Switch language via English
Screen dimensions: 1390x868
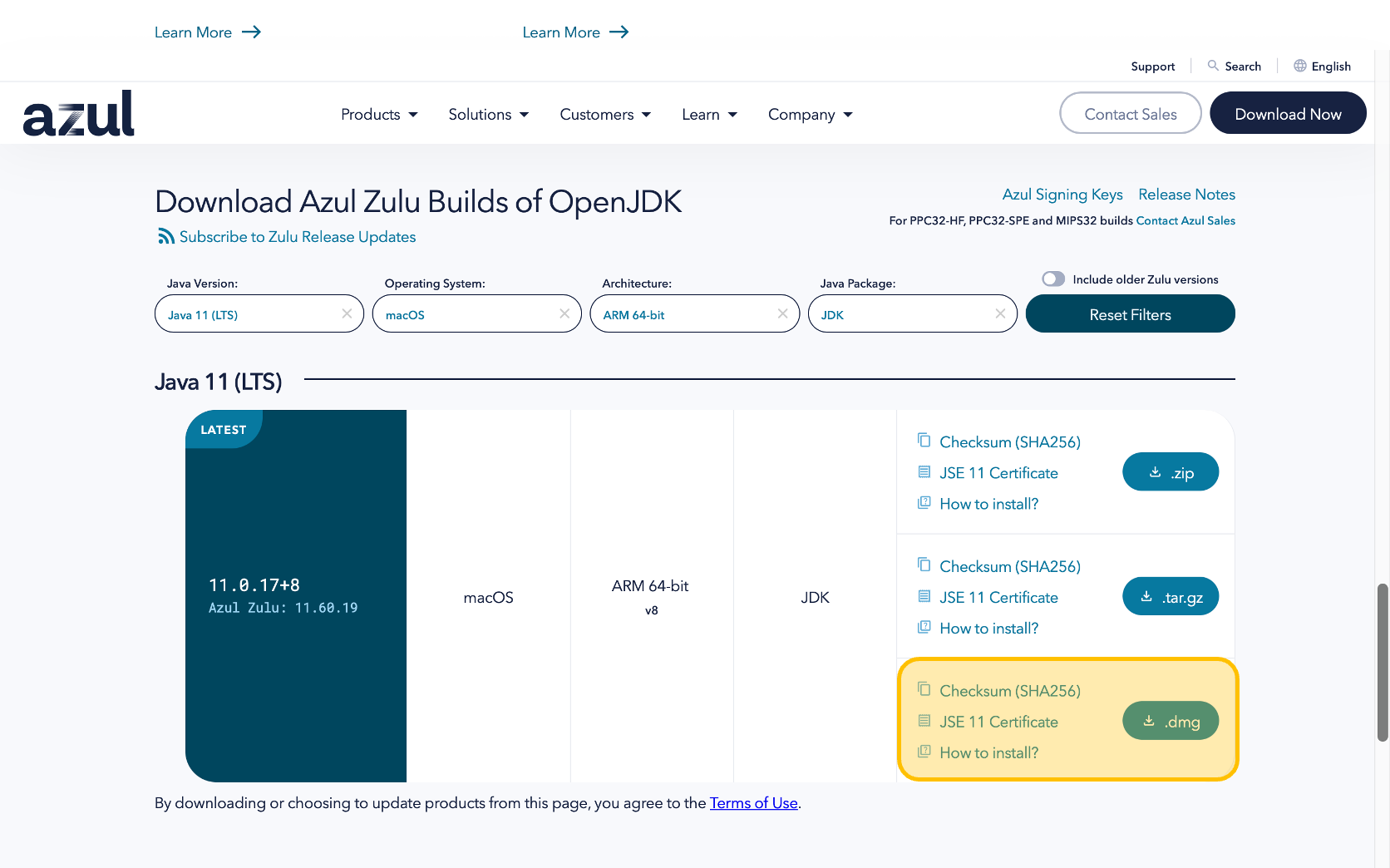point(1331,67)
